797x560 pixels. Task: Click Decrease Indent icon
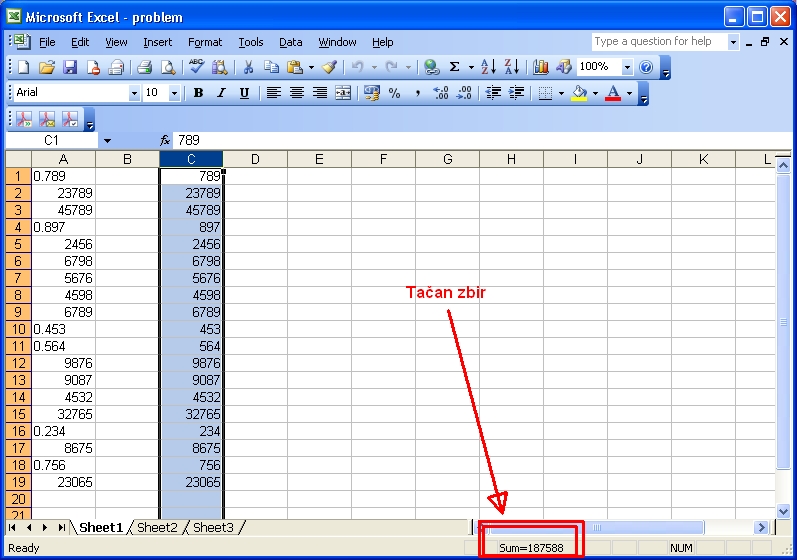[493, 93]
